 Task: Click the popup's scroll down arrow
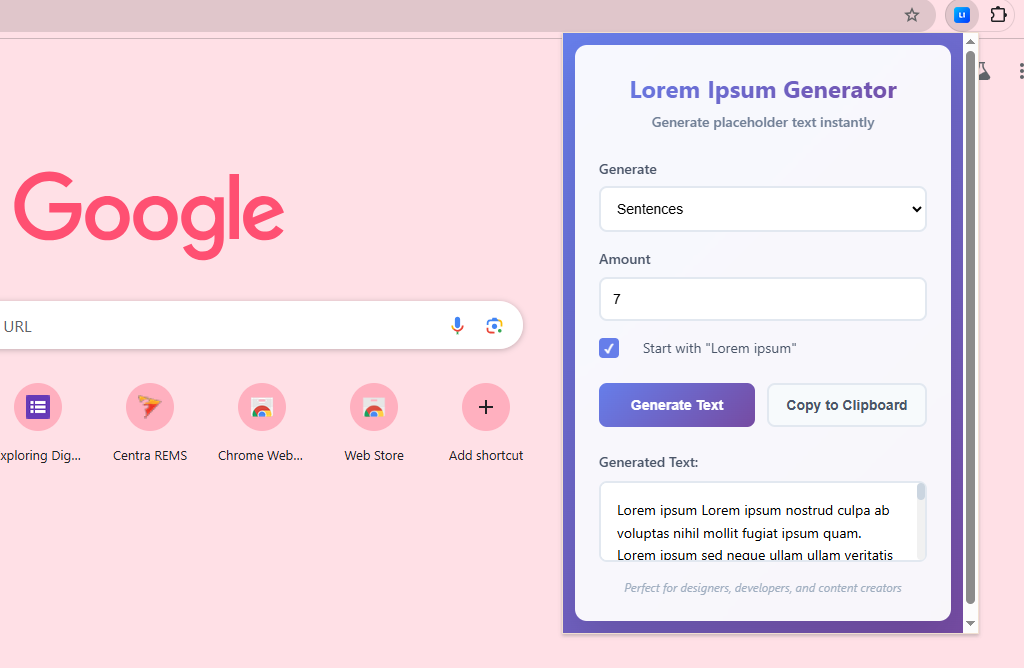[969, 623]
